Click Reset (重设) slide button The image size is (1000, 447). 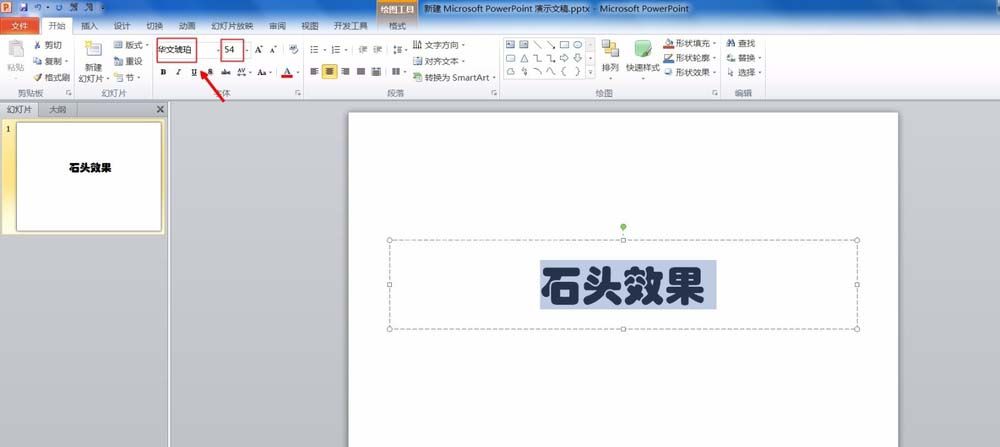click(128, 61)
